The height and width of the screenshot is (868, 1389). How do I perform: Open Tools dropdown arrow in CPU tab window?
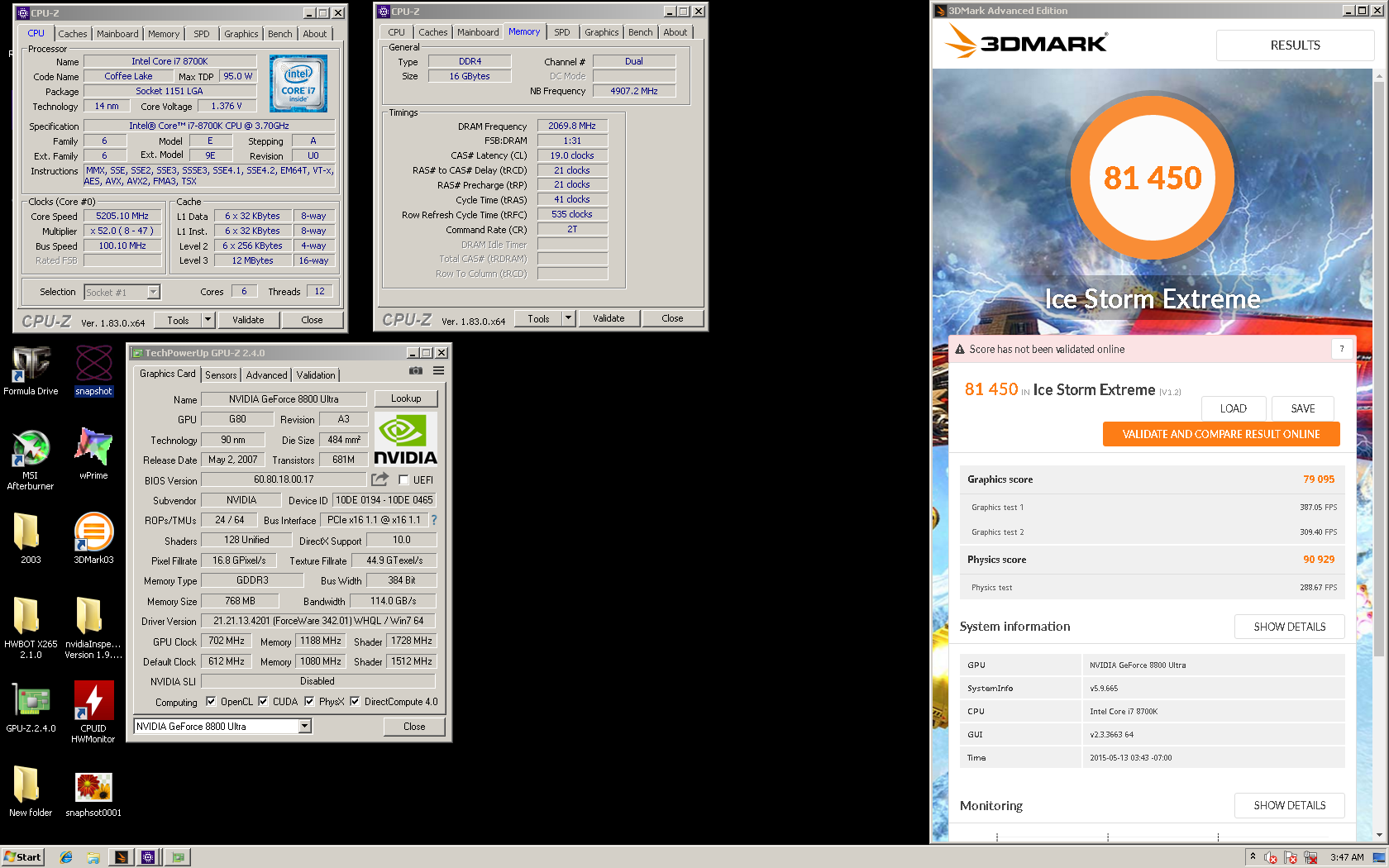pos(208,320)
